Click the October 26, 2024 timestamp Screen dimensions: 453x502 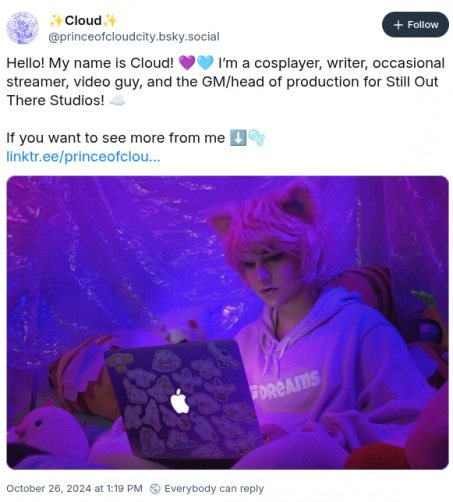coord(74,489)
